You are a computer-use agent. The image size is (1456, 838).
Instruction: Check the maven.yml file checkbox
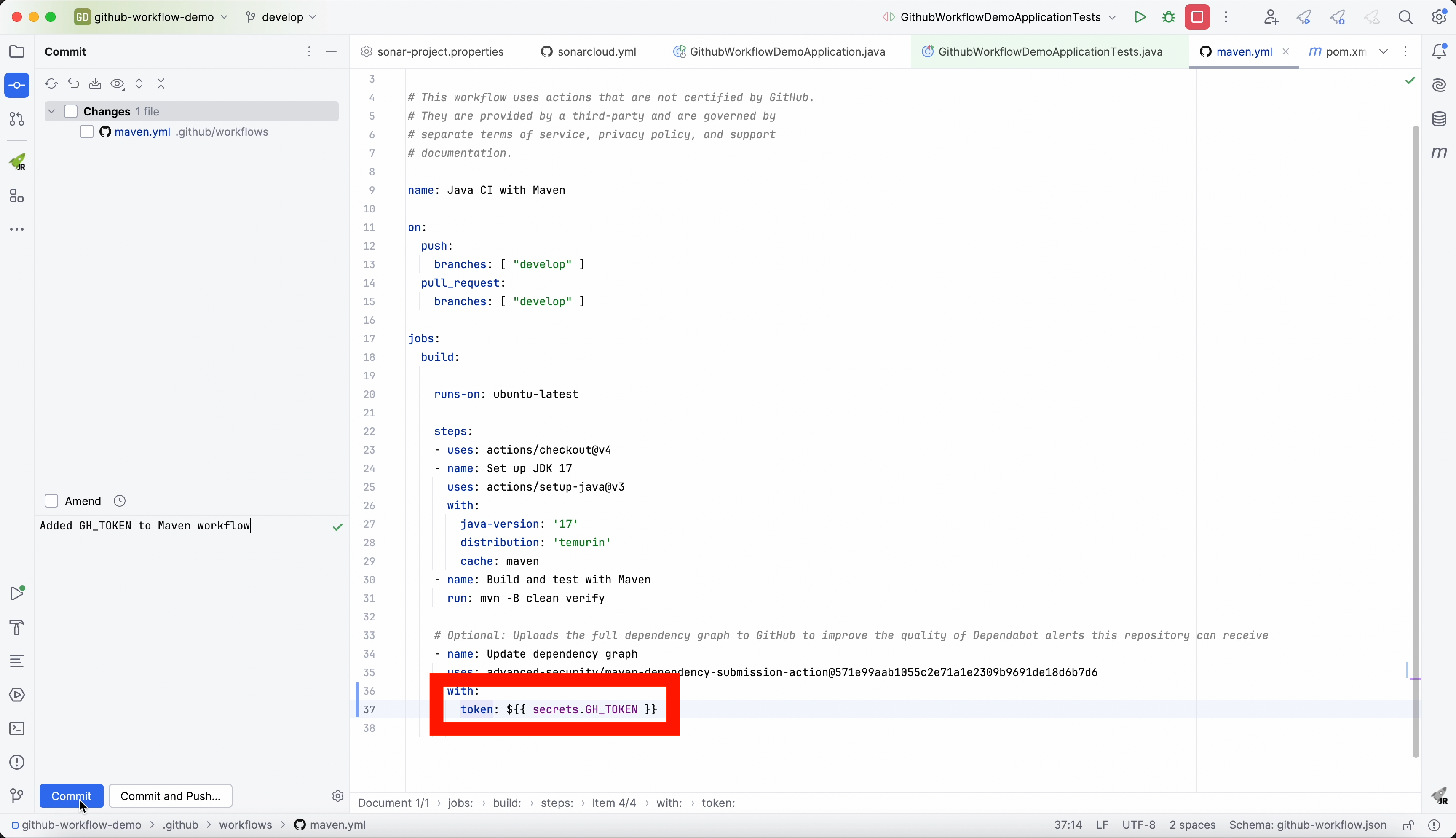point(87,132)
